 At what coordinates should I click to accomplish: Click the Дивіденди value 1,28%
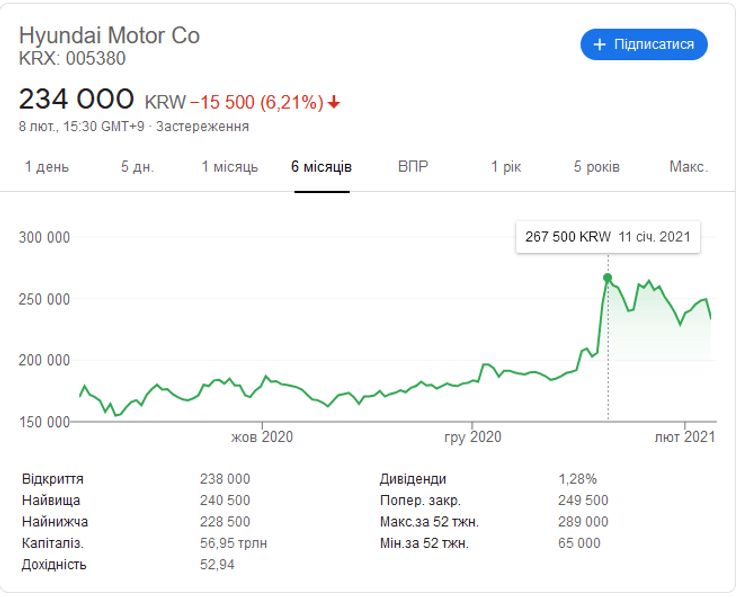pos(576,479)
